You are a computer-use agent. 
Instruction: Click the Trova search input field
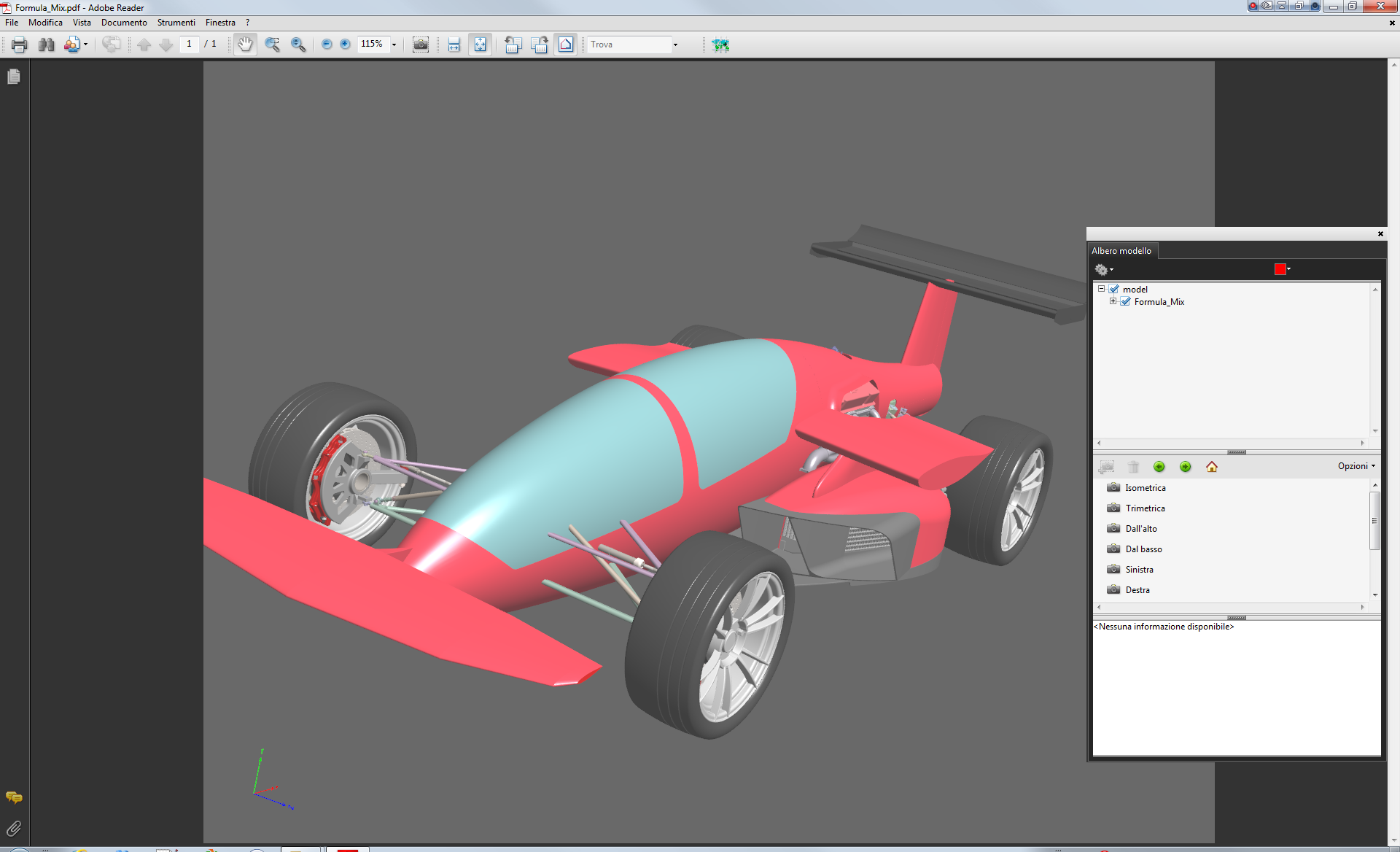click(631, 44)
